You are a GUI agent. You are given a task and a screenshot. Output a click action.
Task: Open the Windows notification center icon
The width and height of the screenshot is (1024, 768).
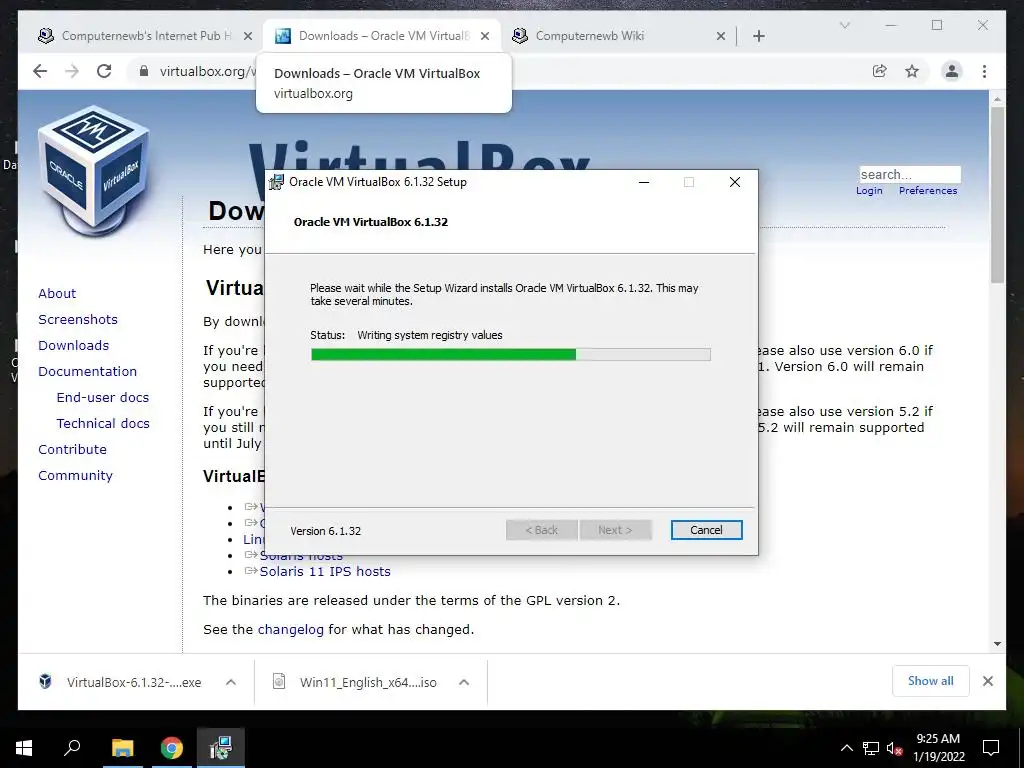(991, 748)
